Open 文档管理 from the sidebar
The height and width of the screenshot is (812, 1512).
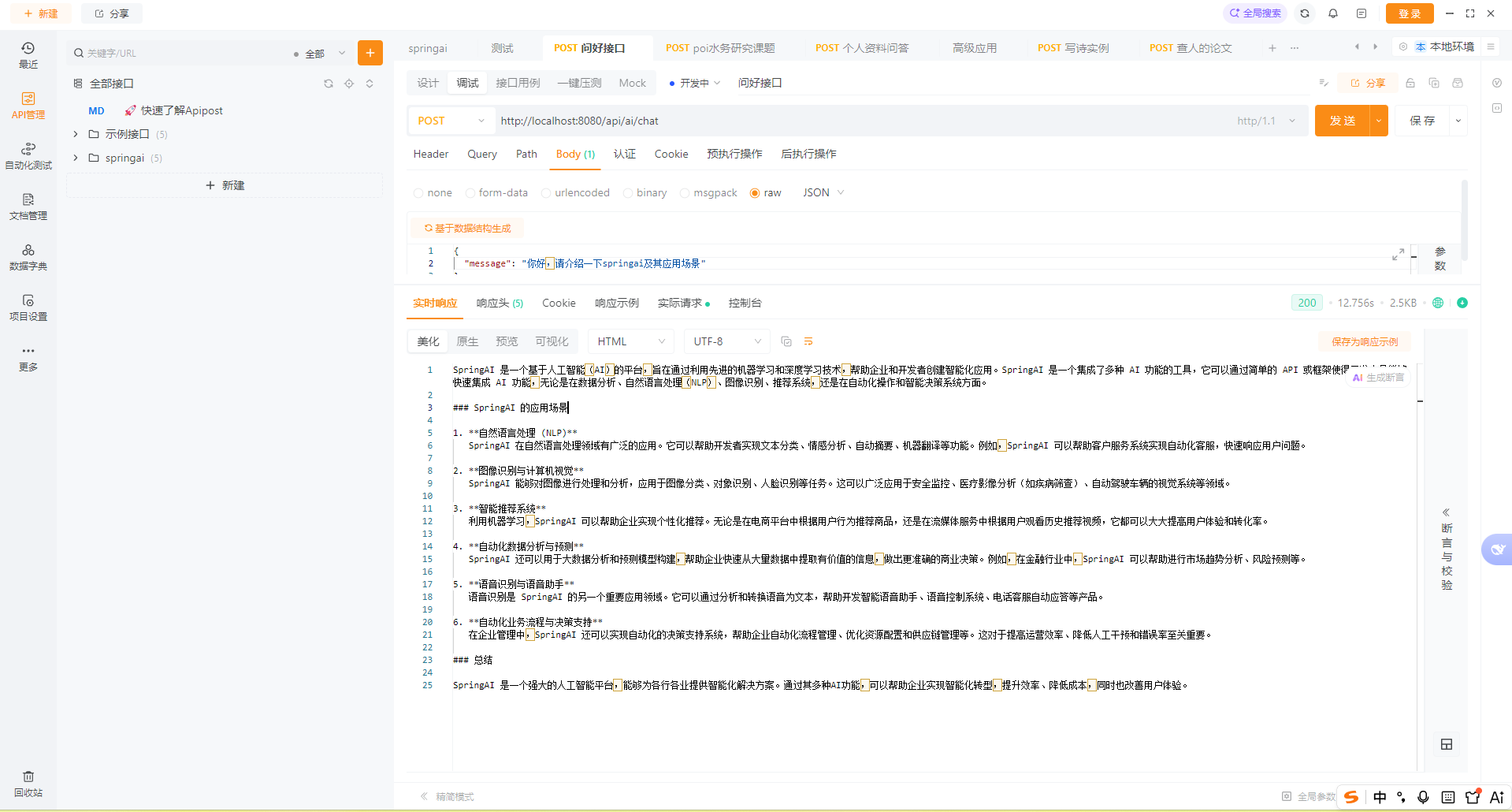(x=28, y=207)
